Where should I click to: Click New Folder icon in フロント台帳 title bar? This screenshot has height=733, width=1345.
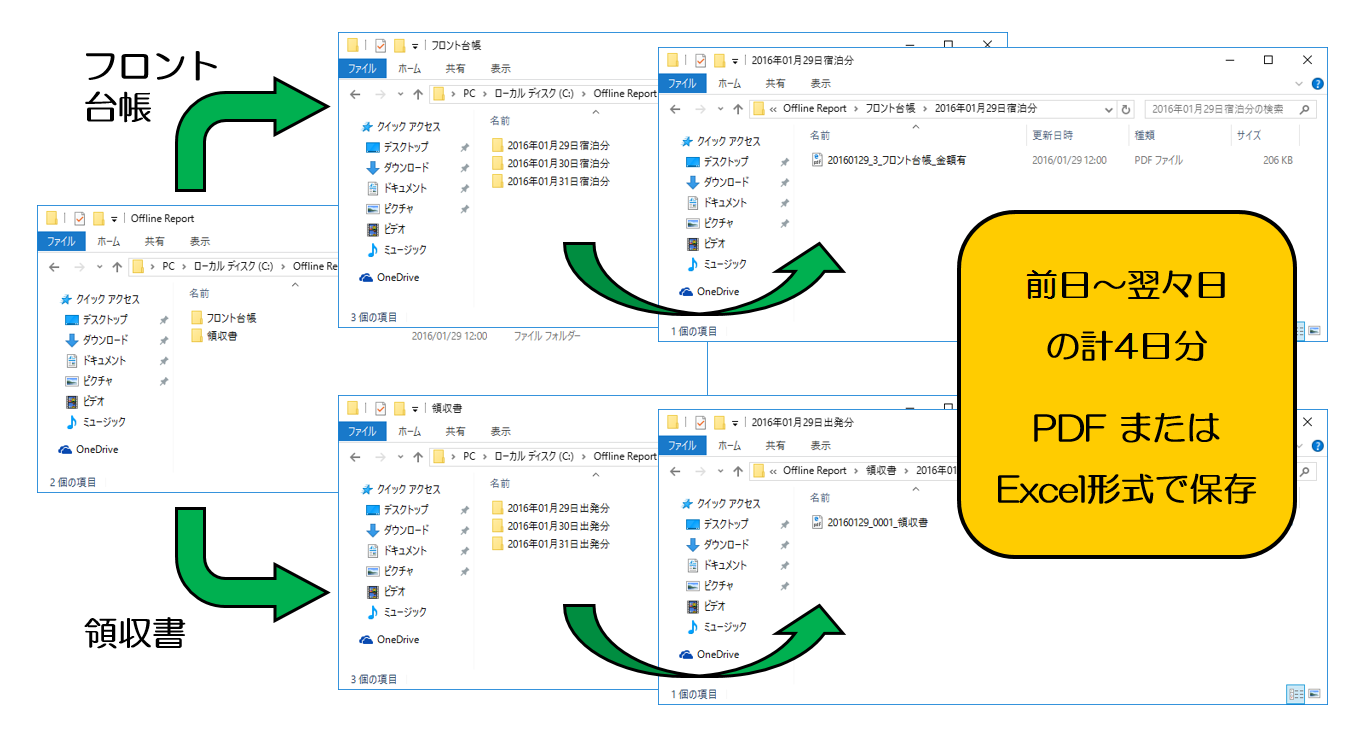[399, 45]
